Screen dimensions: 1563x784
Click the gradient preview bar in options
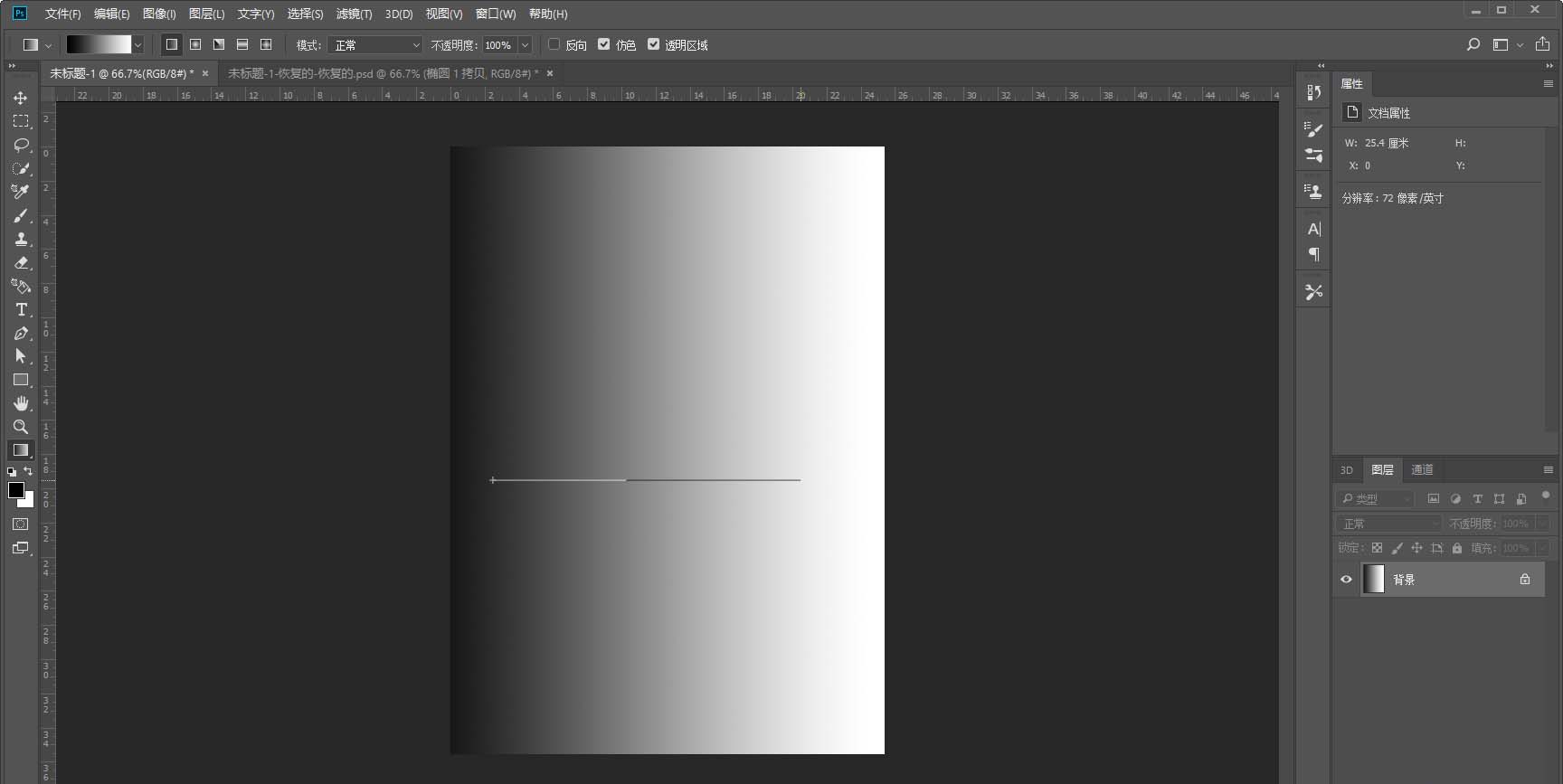pos(99,45)
